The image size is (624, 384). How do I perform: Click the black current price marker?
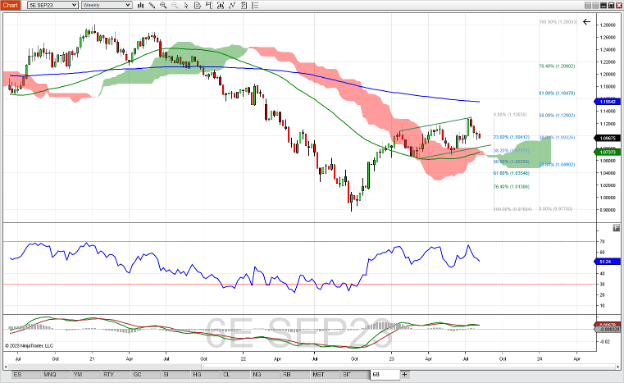pos(608,138)
